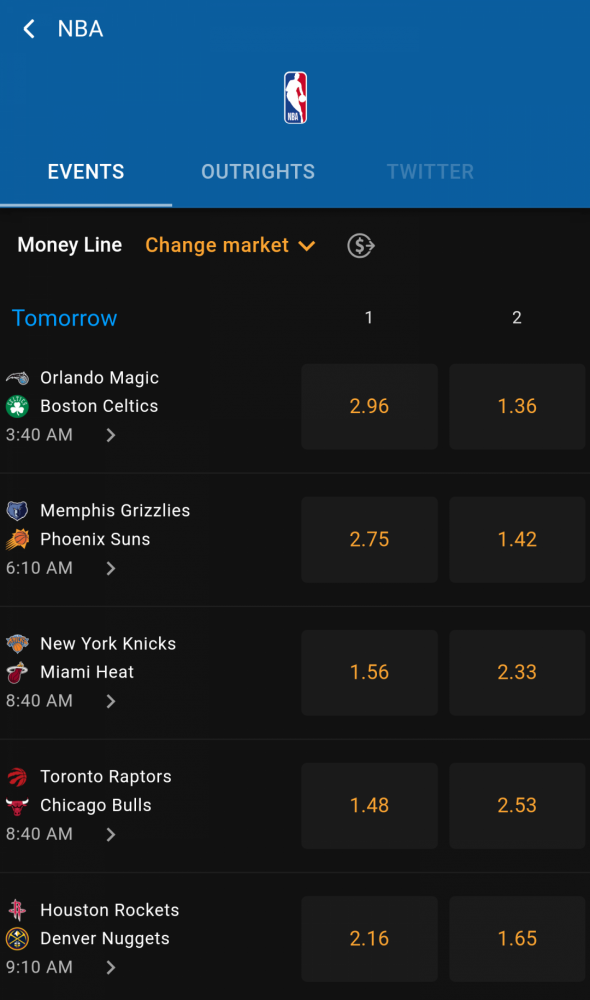
Task: Click the Memphis Grizzlies bear logo
Action: click(x=17, y=510)
